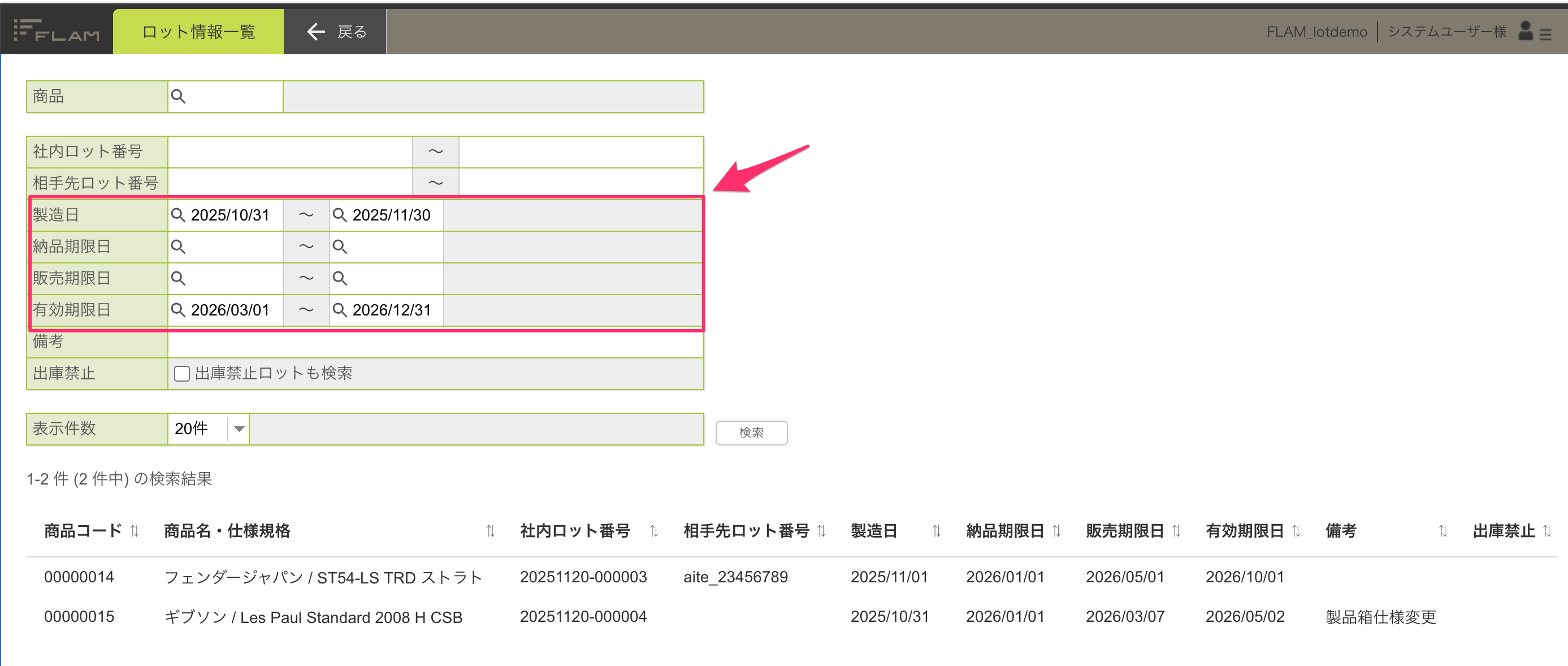
Task: Open the 有効期限日 end date picker icon
Action: [340, 310]
